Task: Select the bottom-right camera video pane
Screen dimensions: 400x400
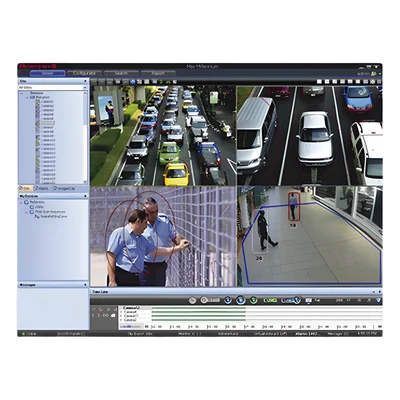Action: click(310, 236)
